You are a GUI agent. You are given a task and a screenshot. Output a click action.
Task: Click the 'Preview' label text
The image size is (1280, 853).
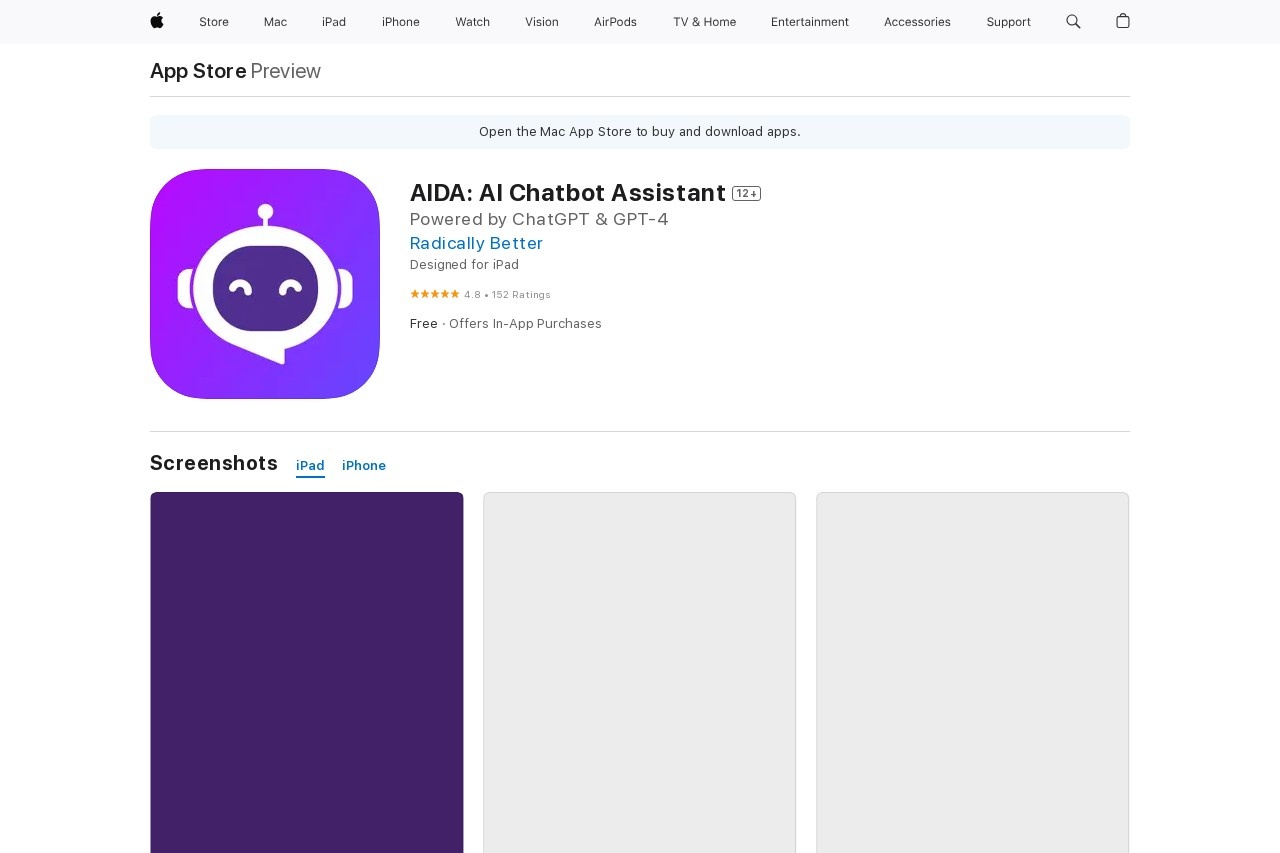(285, 71)
